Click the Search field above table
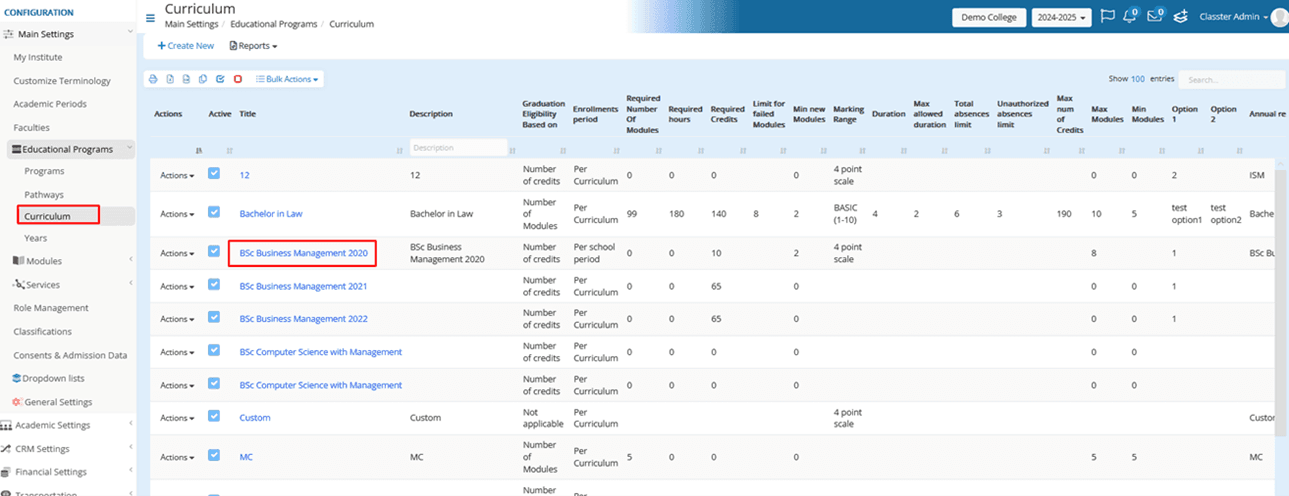 [x=1231, y=79]
